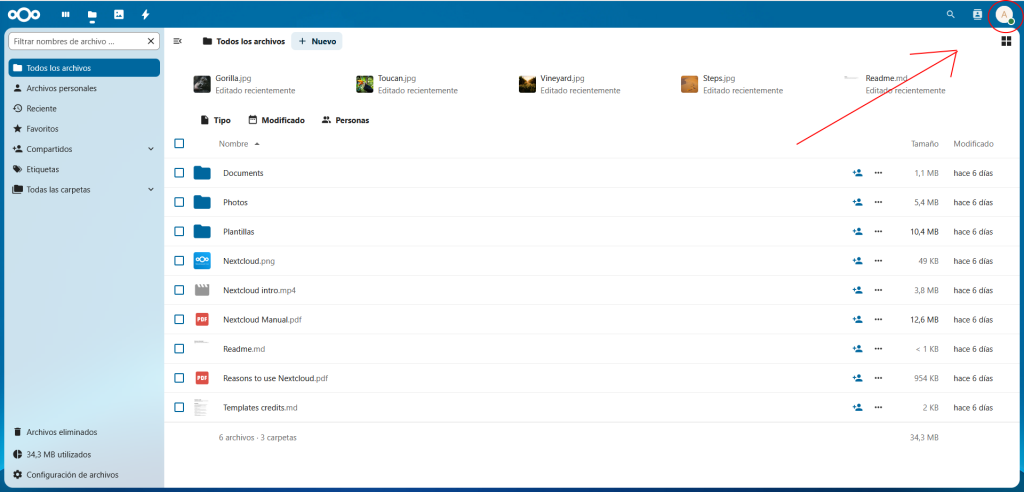Switch to grid view icon
Image resolution: width=1024 pixels, height=492 pixels.
(x=1004, y=41)
